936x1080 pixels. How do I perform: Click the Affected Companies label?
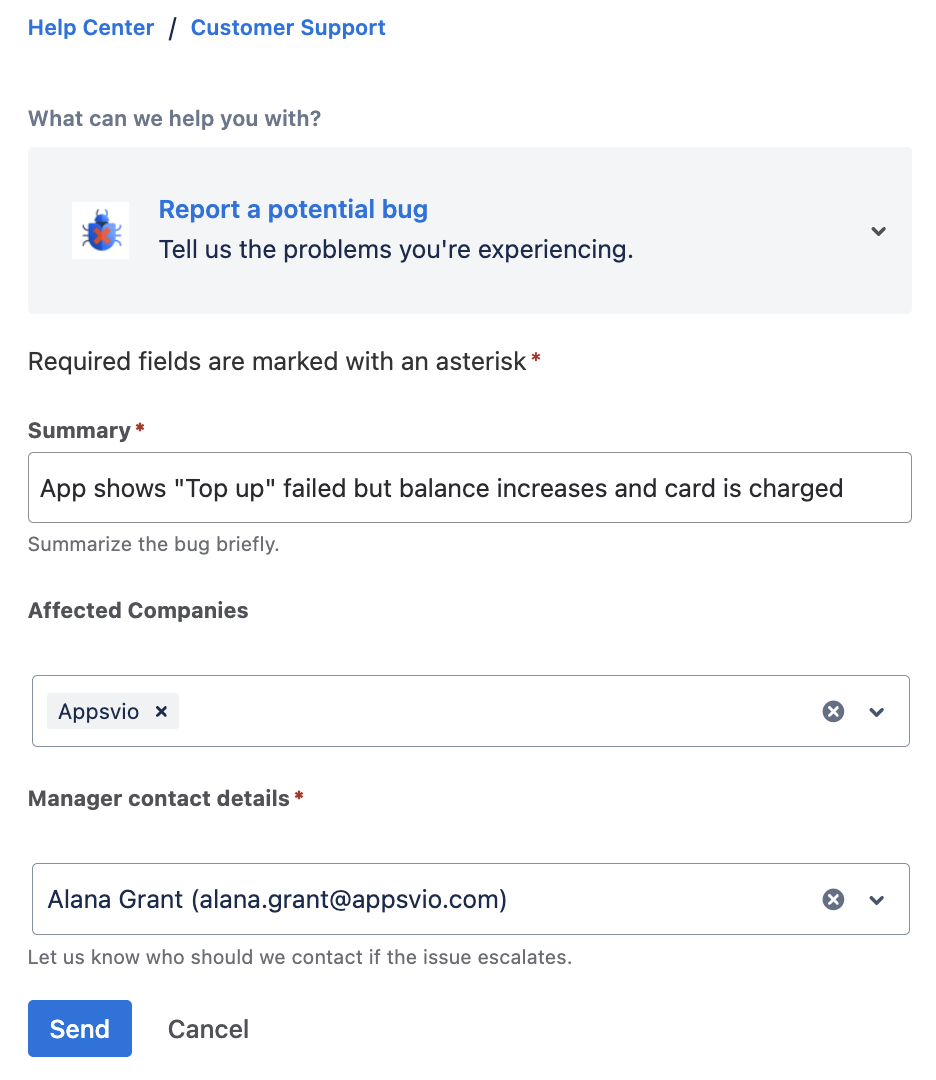138,611
